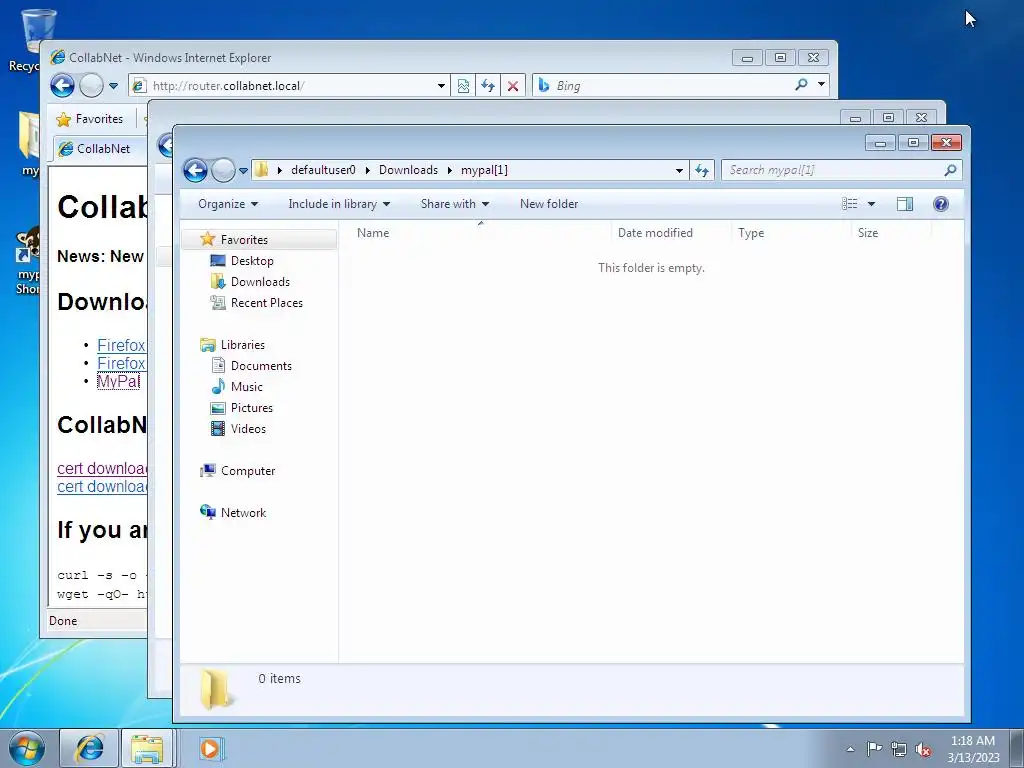The width and height of the screenshot is (1024, 768).
Task: Toggle IE compatibility view icon
Action: pyautogui.click(x=463, y=86)
